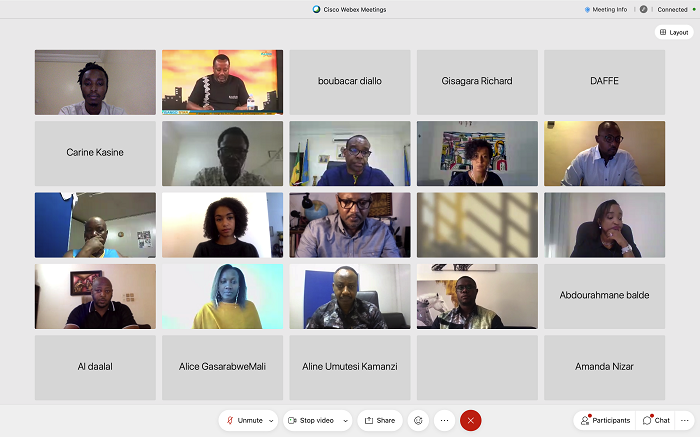Show Meeting Info details
This screenshot has height=437, width=700.
tap(606, 9)
